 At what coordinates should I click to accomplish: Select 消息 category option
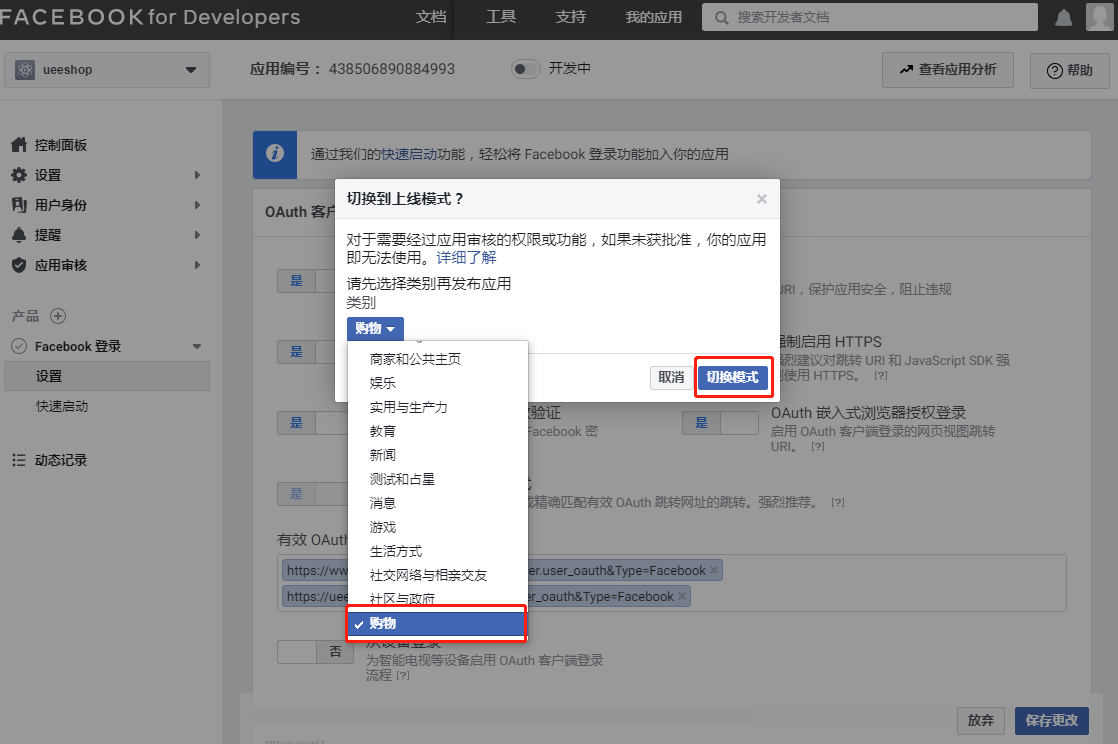click(x=438, y=503)
